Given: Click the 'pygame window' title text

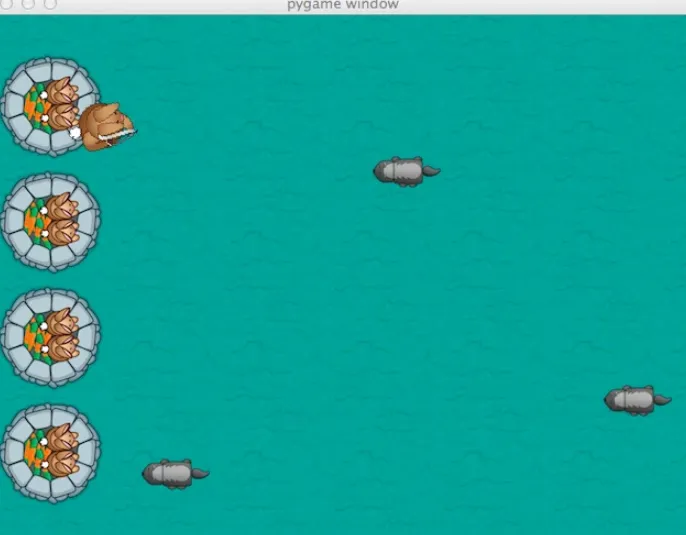Looking at the screenshot, I should [x=343, y=5].
